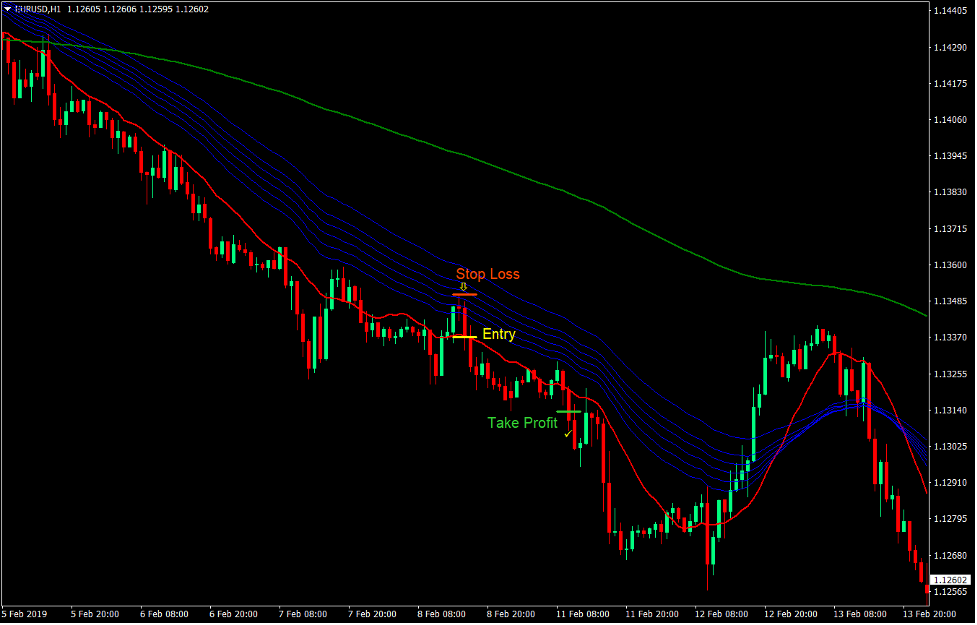Select the Entry text label

click(499, 333)
